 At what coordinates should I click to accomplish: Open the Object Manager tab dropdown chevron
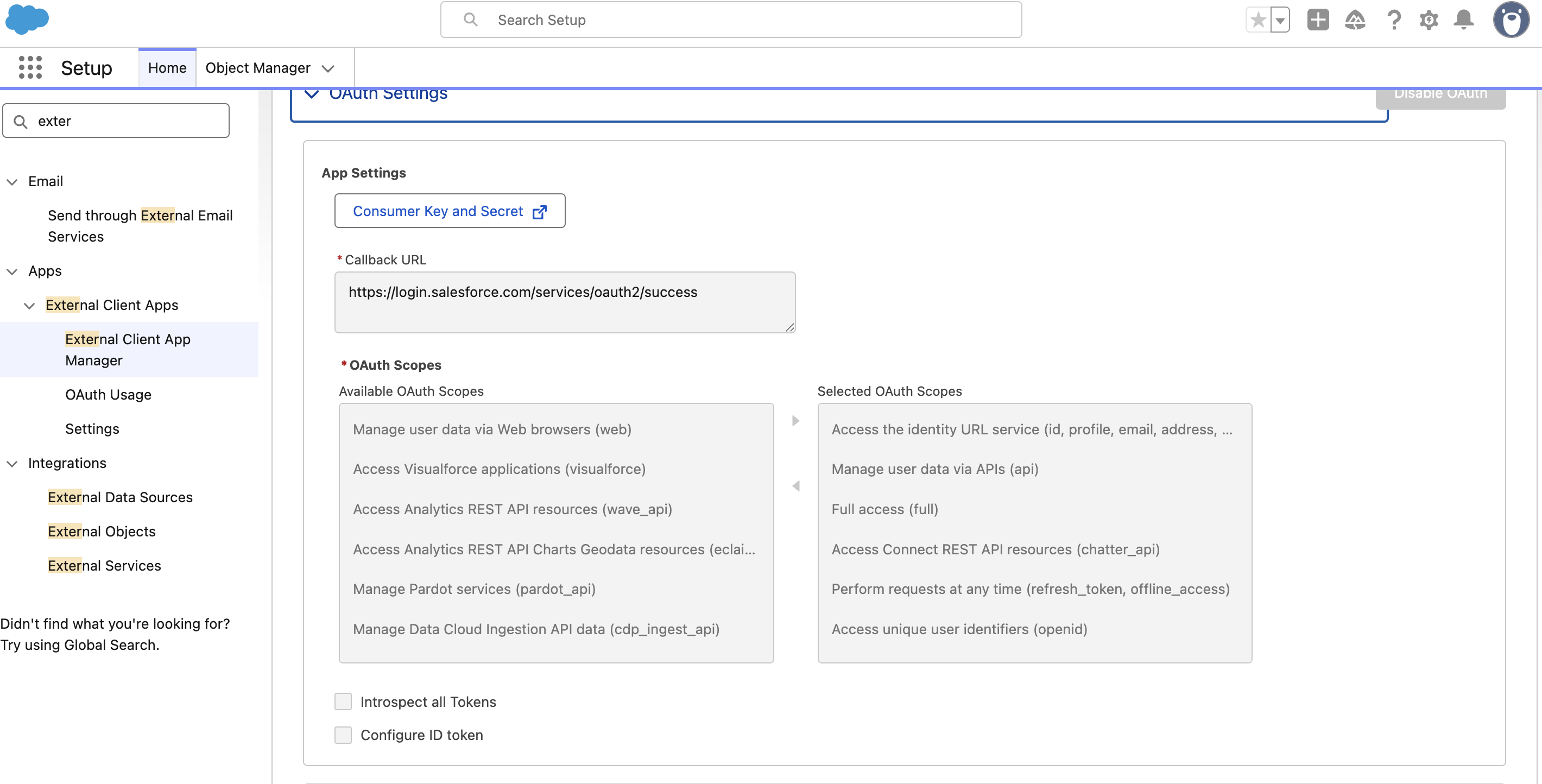pos(328,68)
